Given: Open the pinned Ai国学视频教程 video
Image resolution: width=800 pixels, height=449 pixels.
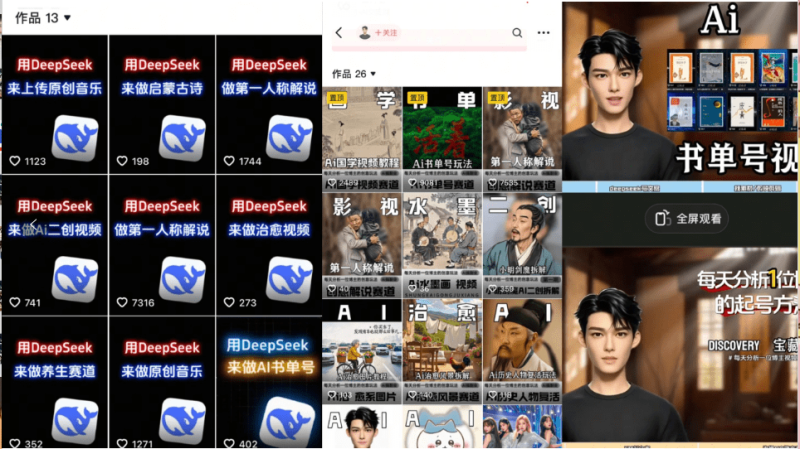Looking at the screenshot, I should (362, 138).
